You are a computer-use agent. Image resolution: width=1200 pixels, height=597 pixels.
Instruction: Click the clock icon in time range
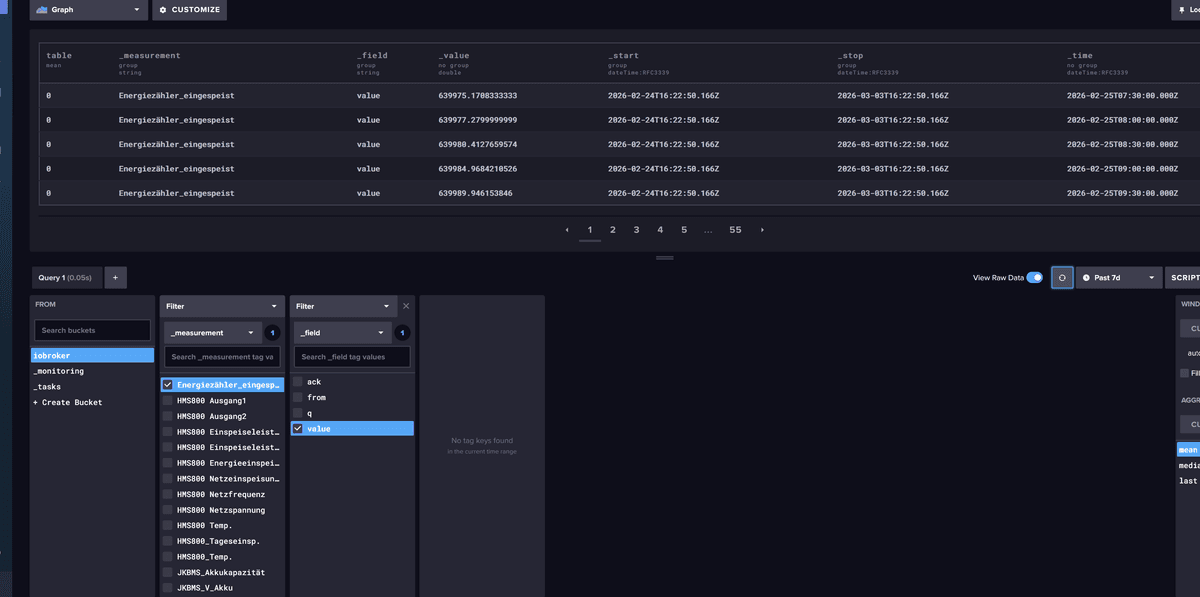[x=1087, y=277]
